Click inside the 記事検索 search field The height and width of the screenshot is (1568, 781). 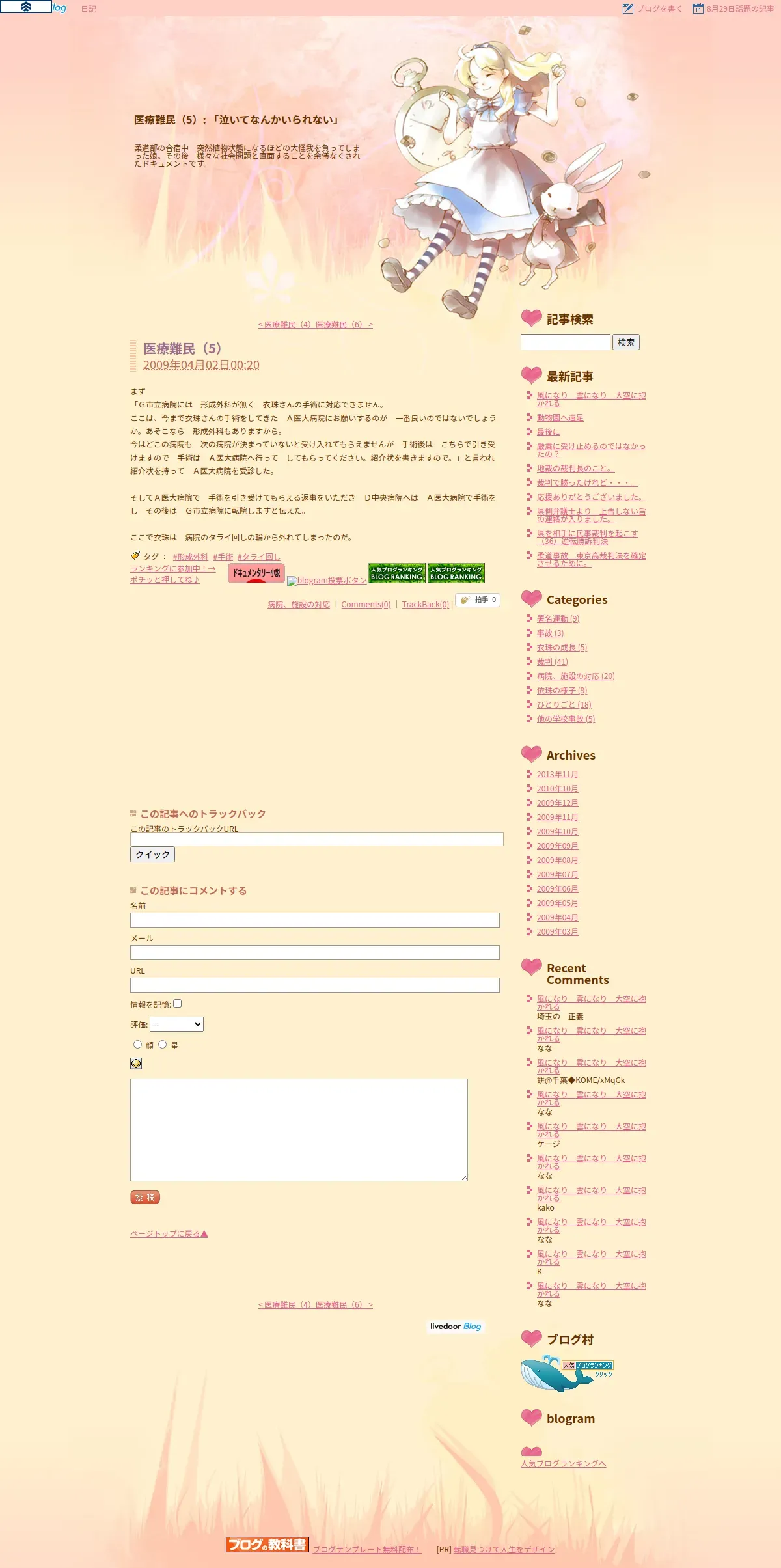566,342
